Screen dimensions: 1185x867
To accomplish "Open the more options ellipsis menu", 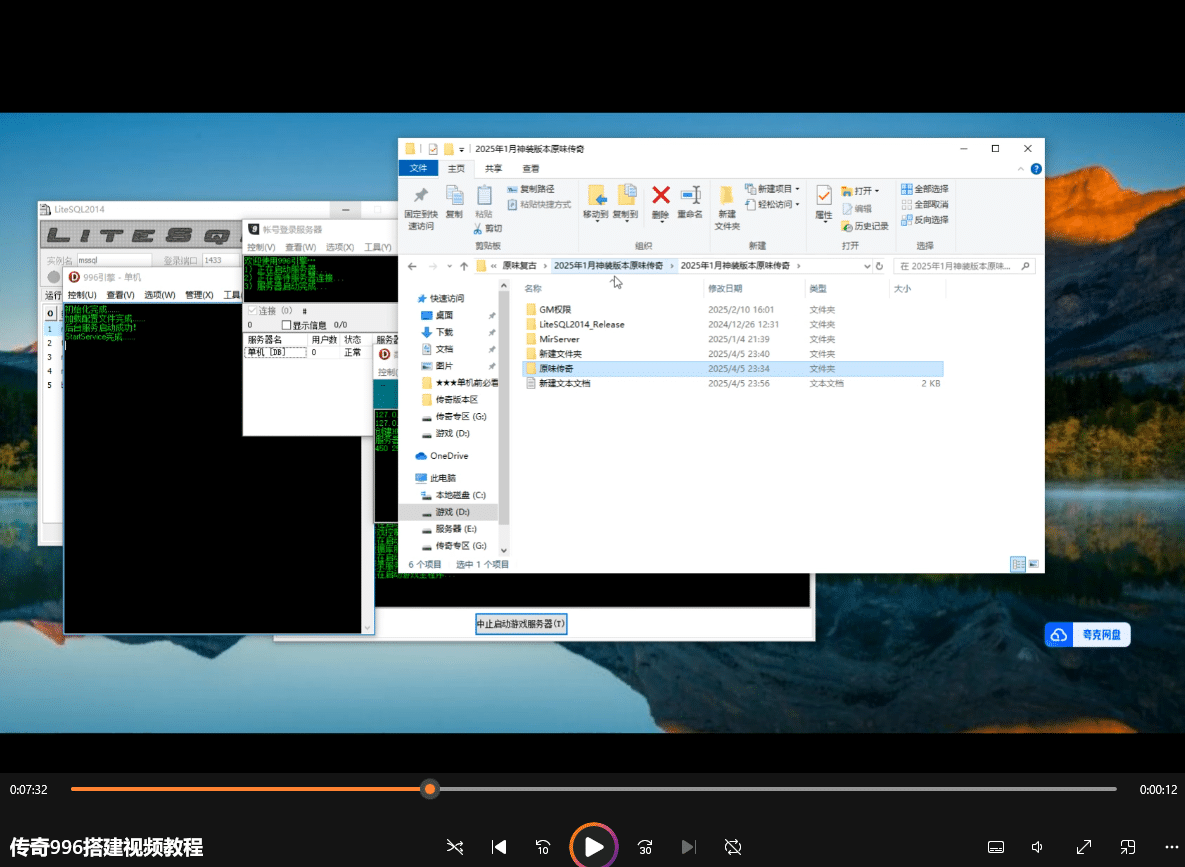I will (x=1173, y=847).
